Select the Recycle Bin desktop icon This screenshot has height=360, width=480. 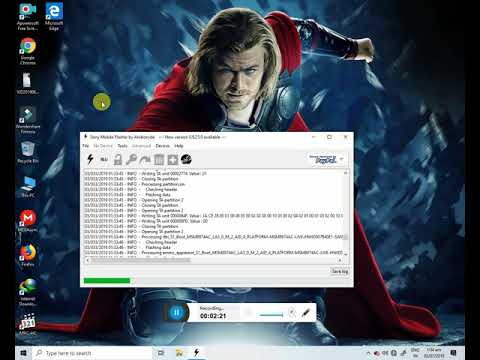(x=28, y=152)
